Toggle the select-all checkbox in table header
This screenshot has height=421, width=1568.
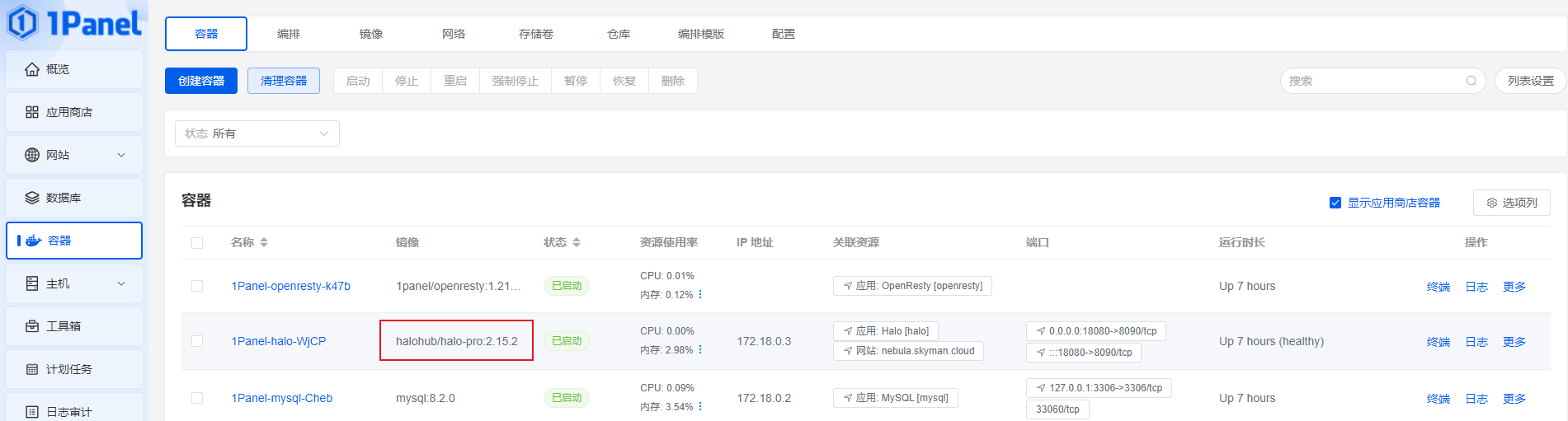coord(197,243)
